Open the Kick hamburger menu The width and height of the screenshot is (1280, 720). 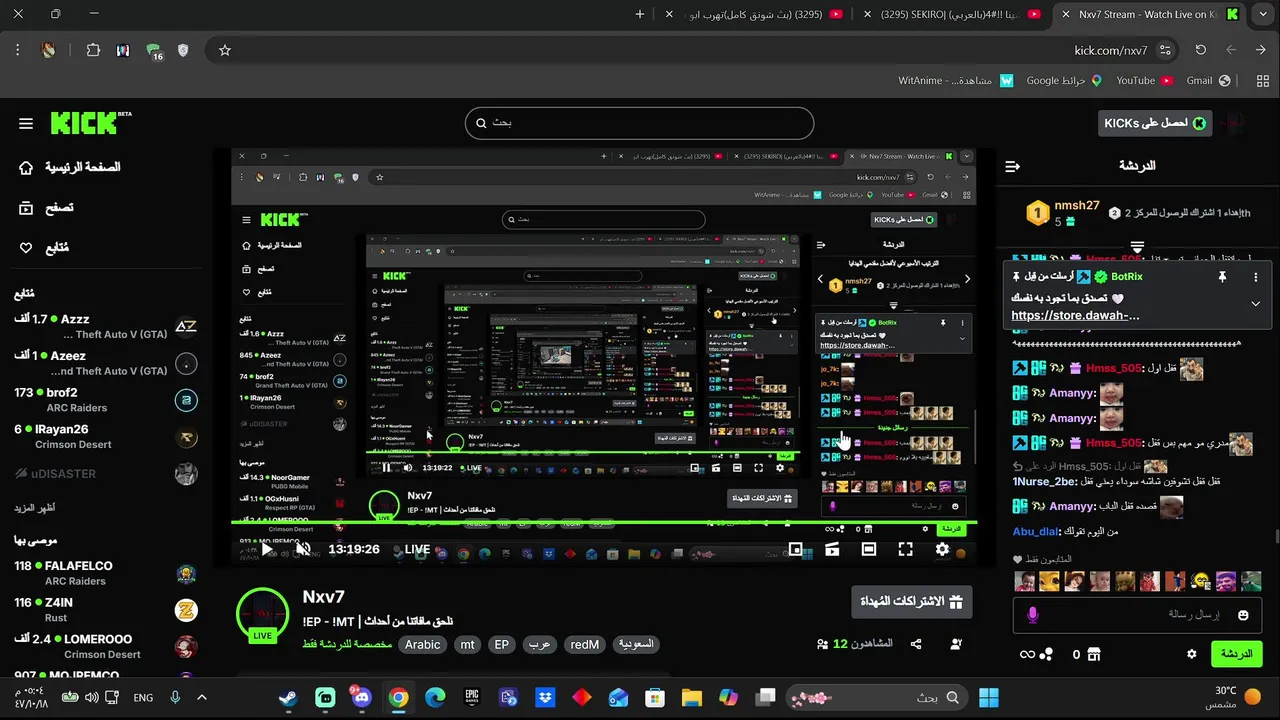click(26, 123)
